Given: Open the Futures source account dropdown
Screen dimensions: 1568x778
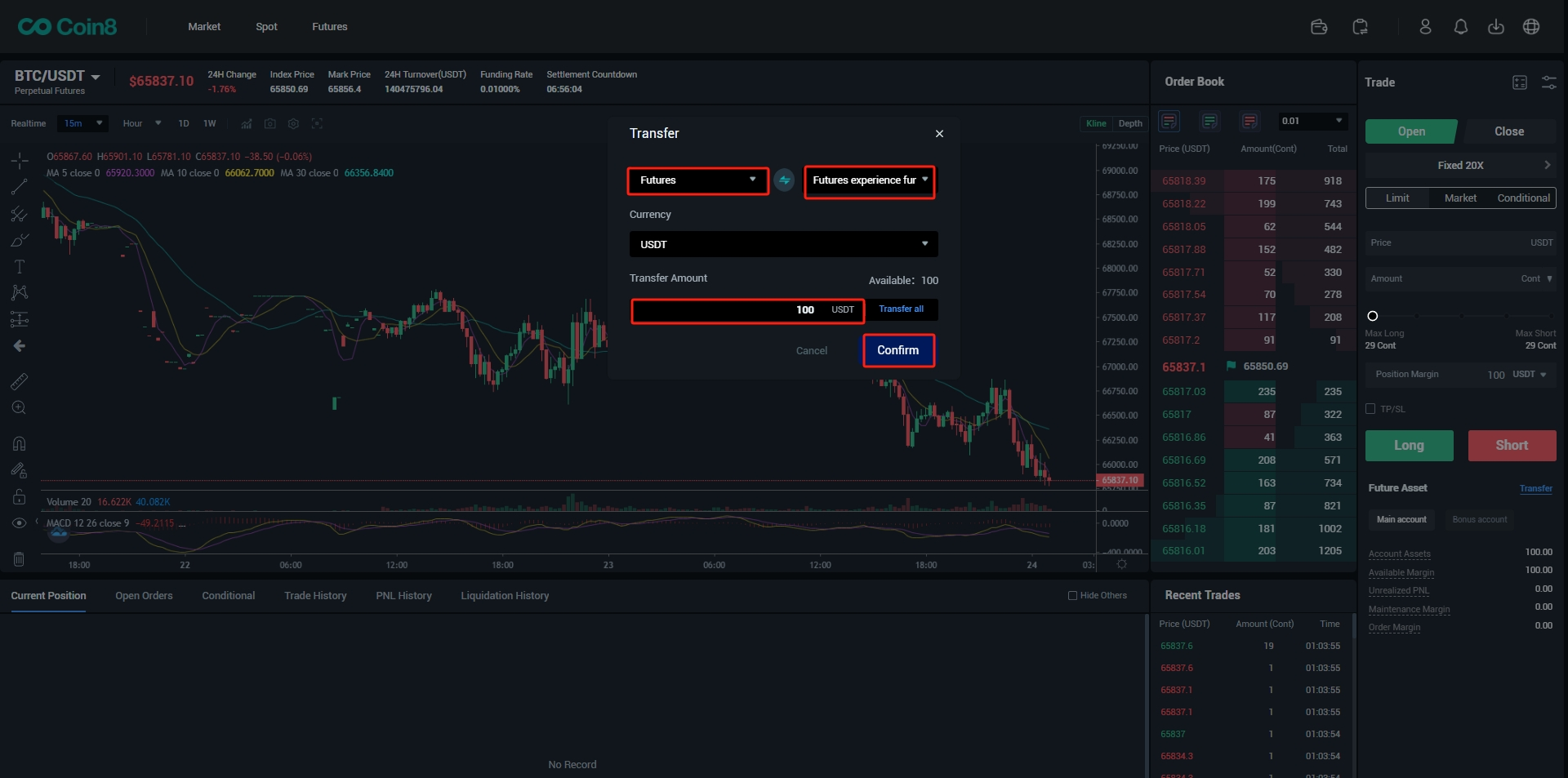Looking at the screenshot, I should pos(697,180).
